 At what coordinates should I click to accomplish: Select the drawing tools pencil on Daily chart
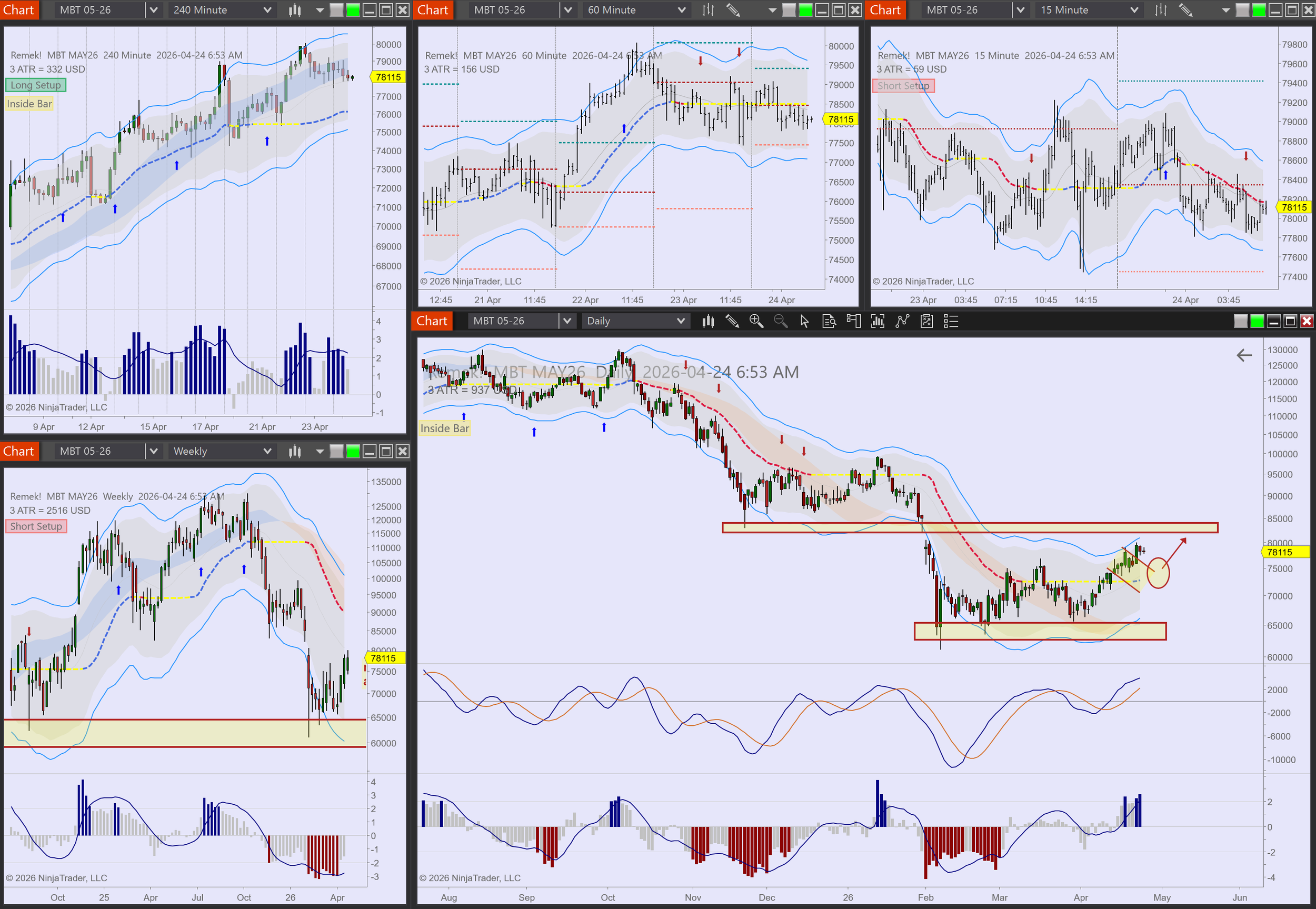click(x=732, y=321)
